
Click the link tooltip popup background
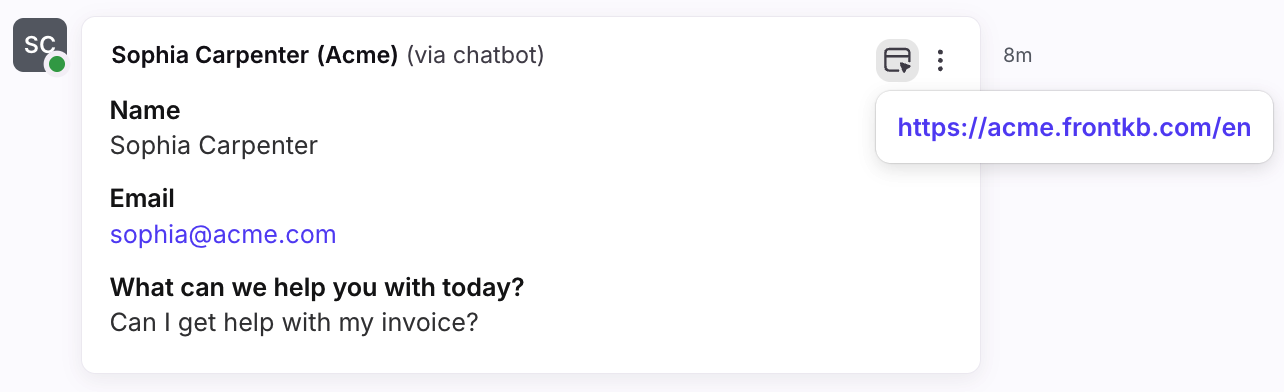coord(1074,152)
